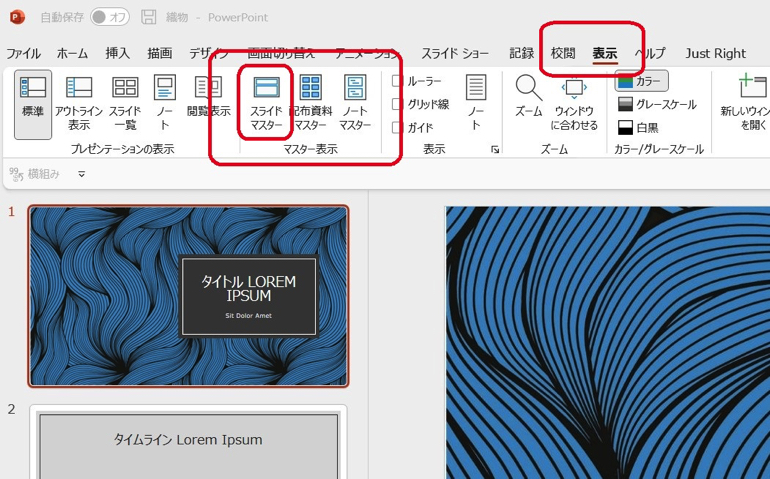Image resolution: width=770 pixels, height=479 pixels.
Task: Open the ホーム ribbon tab
Action: (x=72, y=53)
